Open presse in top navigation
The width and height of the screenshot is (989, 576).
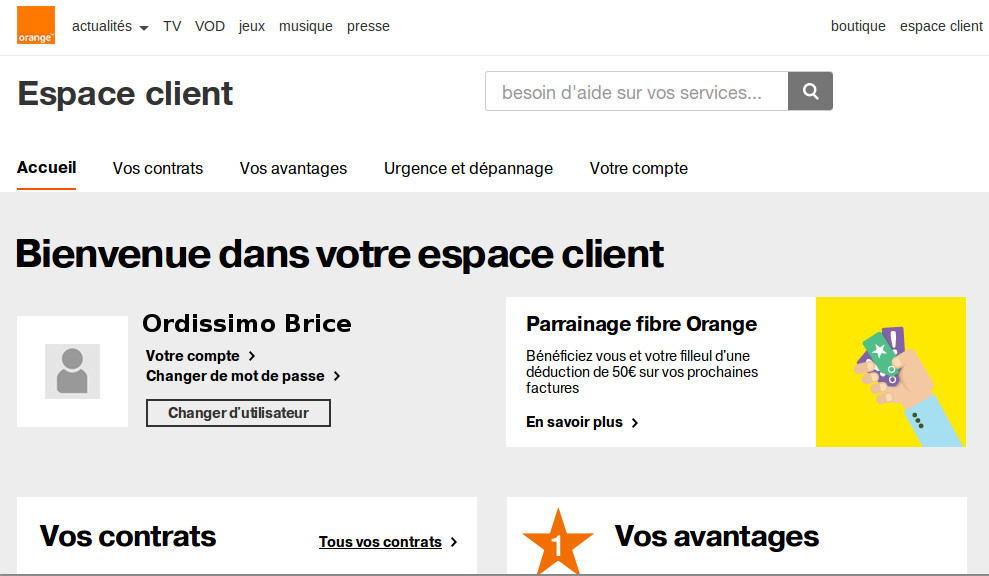coord(368,26)
